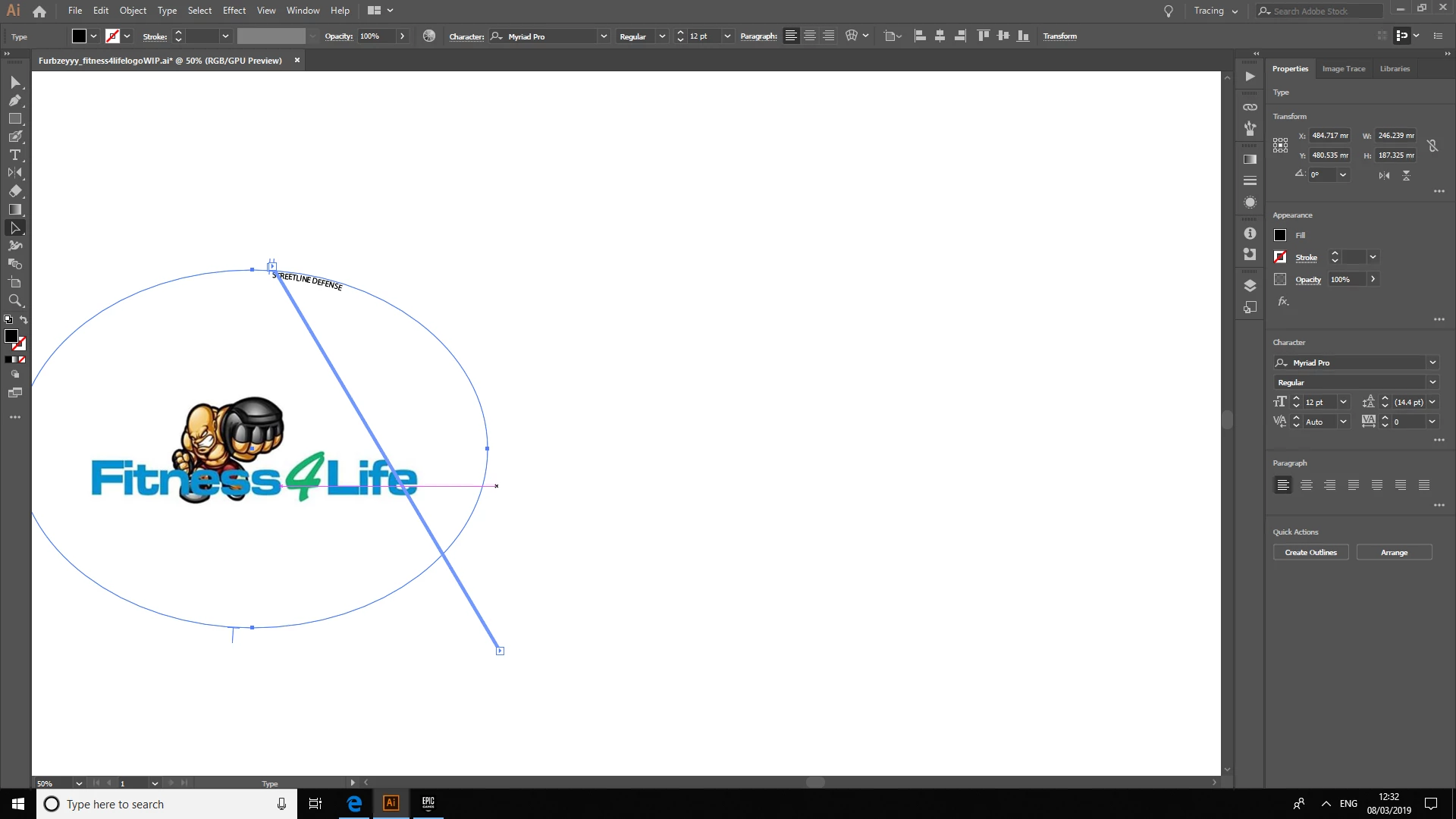Open the Layers panel icon
1456x819 pixels.
(x=1250, y=286)
